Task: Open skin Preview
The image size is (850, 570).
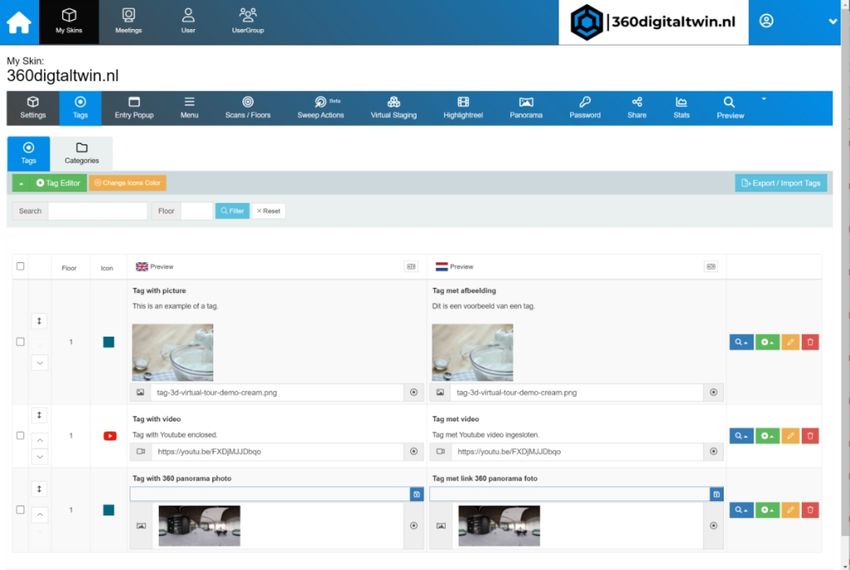Action: (730, 108)
